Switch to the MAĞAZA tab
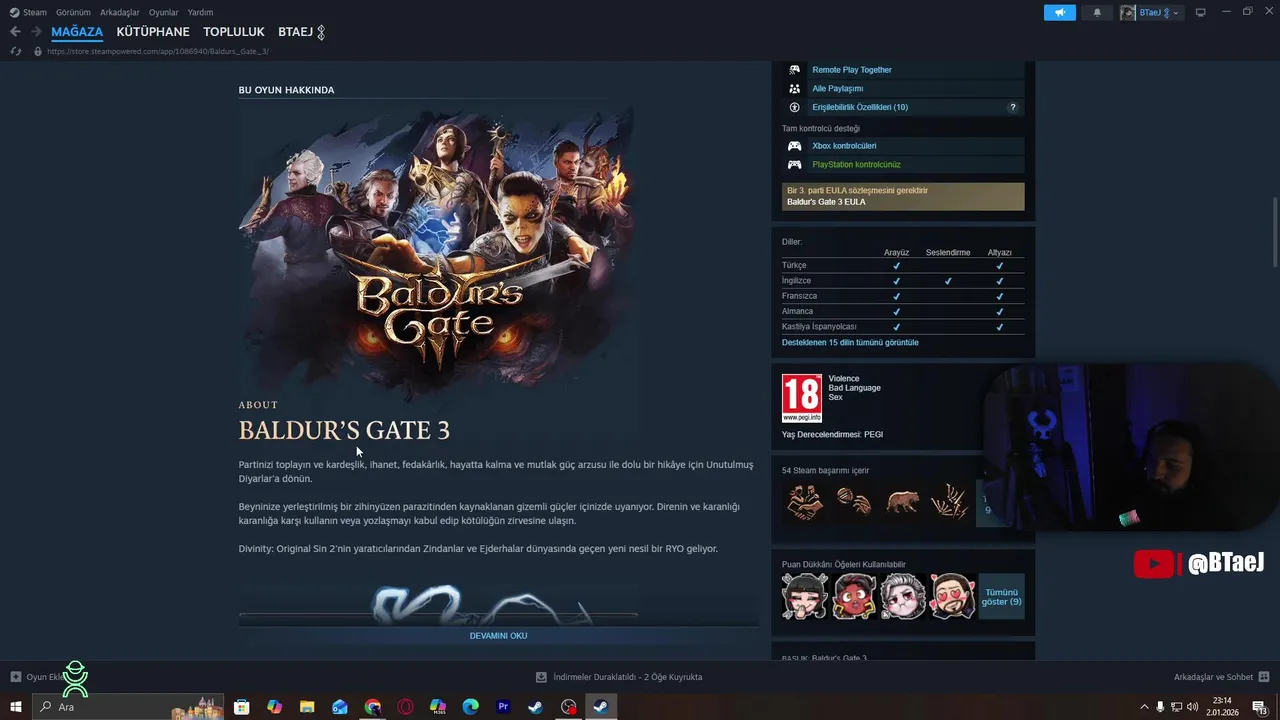The height and width of the screenshot is (720, 1280). tap(77, 32)
